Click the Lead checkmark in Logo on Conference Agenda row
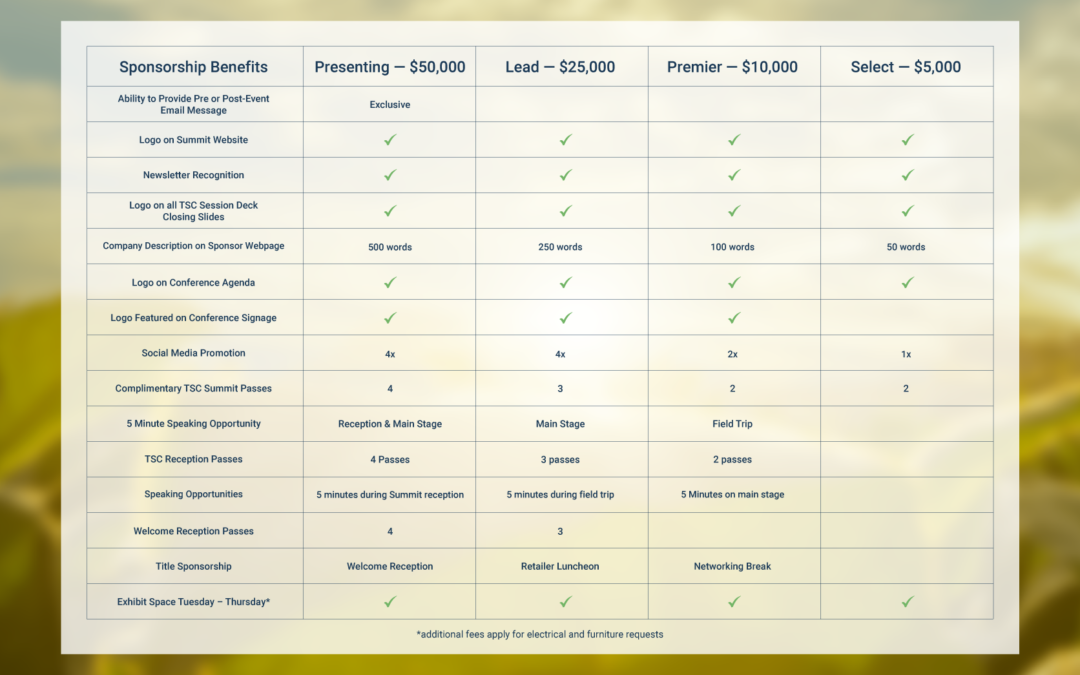Screen dimensions: 1080x675 (565, 282)
